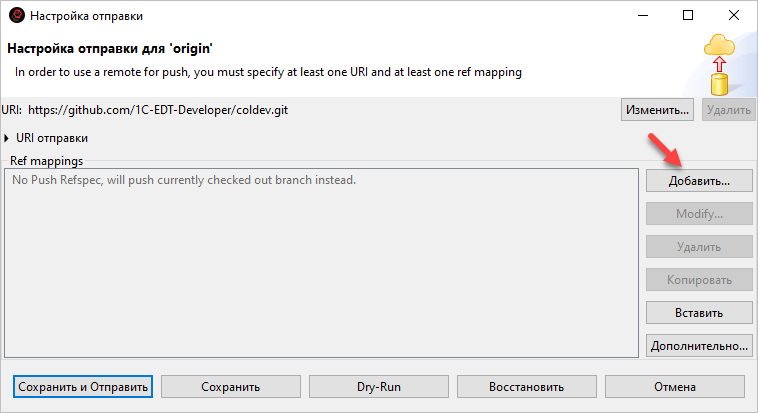Expand the URI отправки section
Screen dimensions: 758x413
(x=10, y=138)
